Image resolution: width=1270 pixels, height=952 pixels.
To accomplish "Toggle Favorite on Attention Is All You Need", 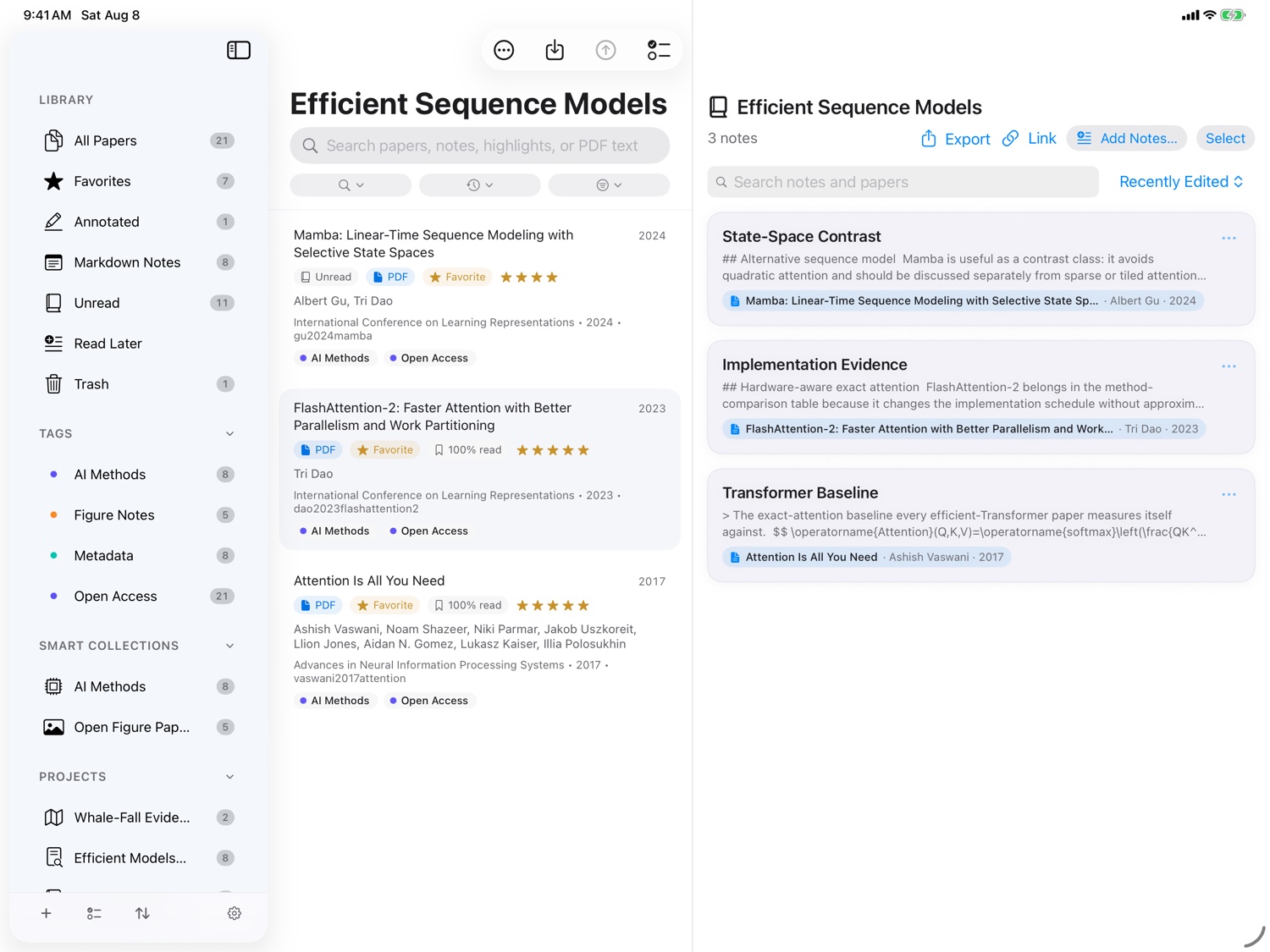I will pyautogui.click(x=385, y=606).
